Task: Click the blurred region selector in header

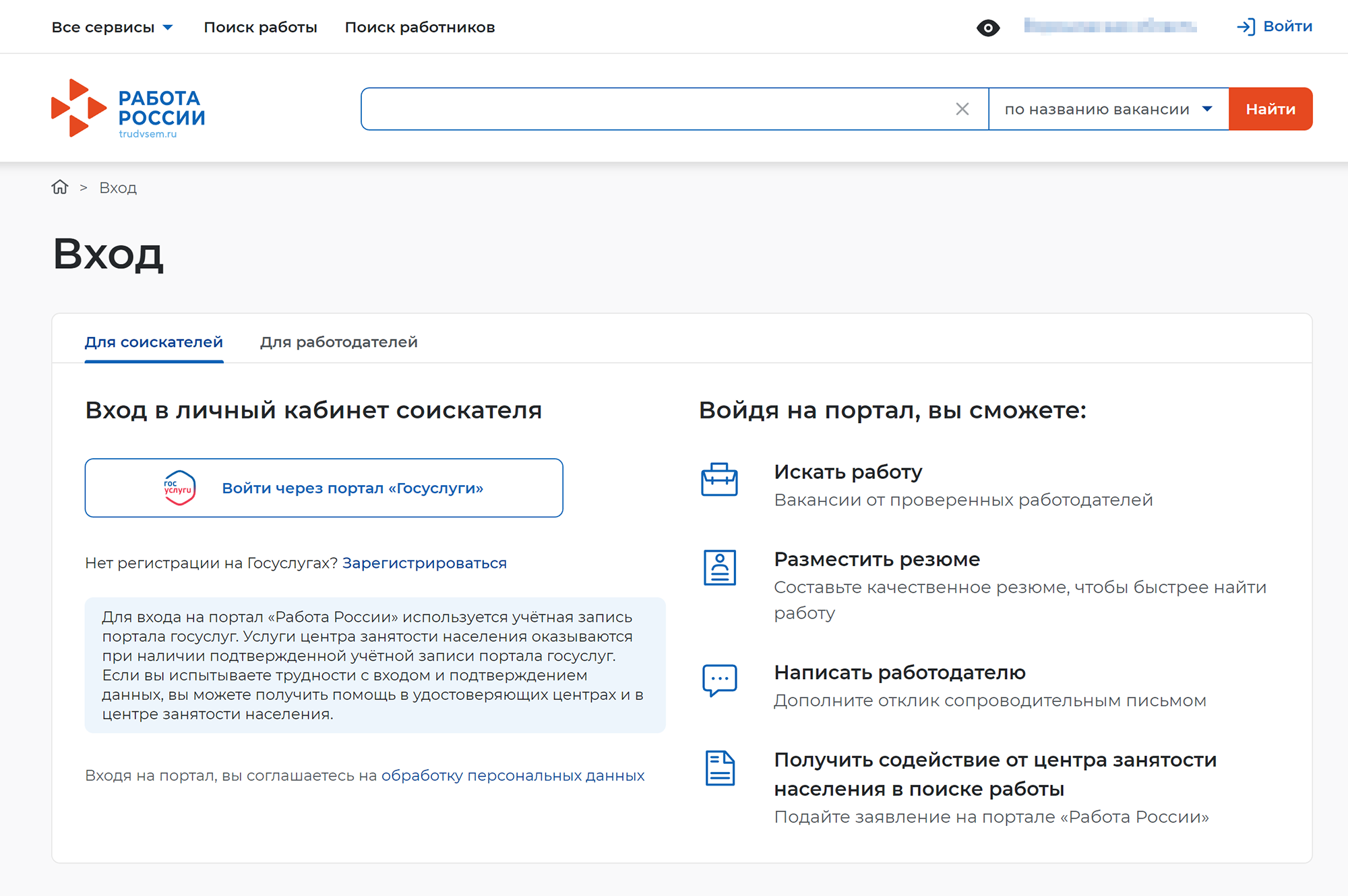Action: pos(1110,27)
